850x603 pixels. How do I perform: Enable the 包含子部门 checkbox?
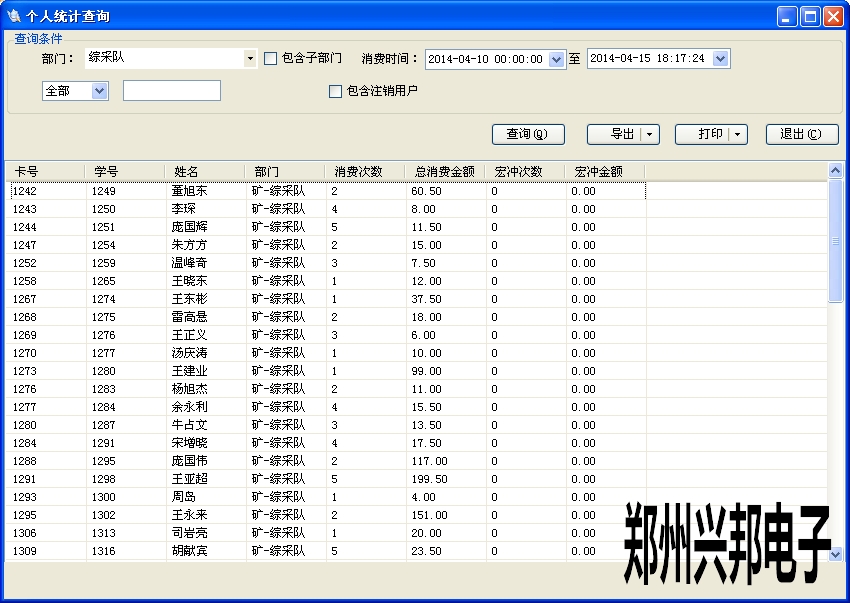tap(270, 59)
